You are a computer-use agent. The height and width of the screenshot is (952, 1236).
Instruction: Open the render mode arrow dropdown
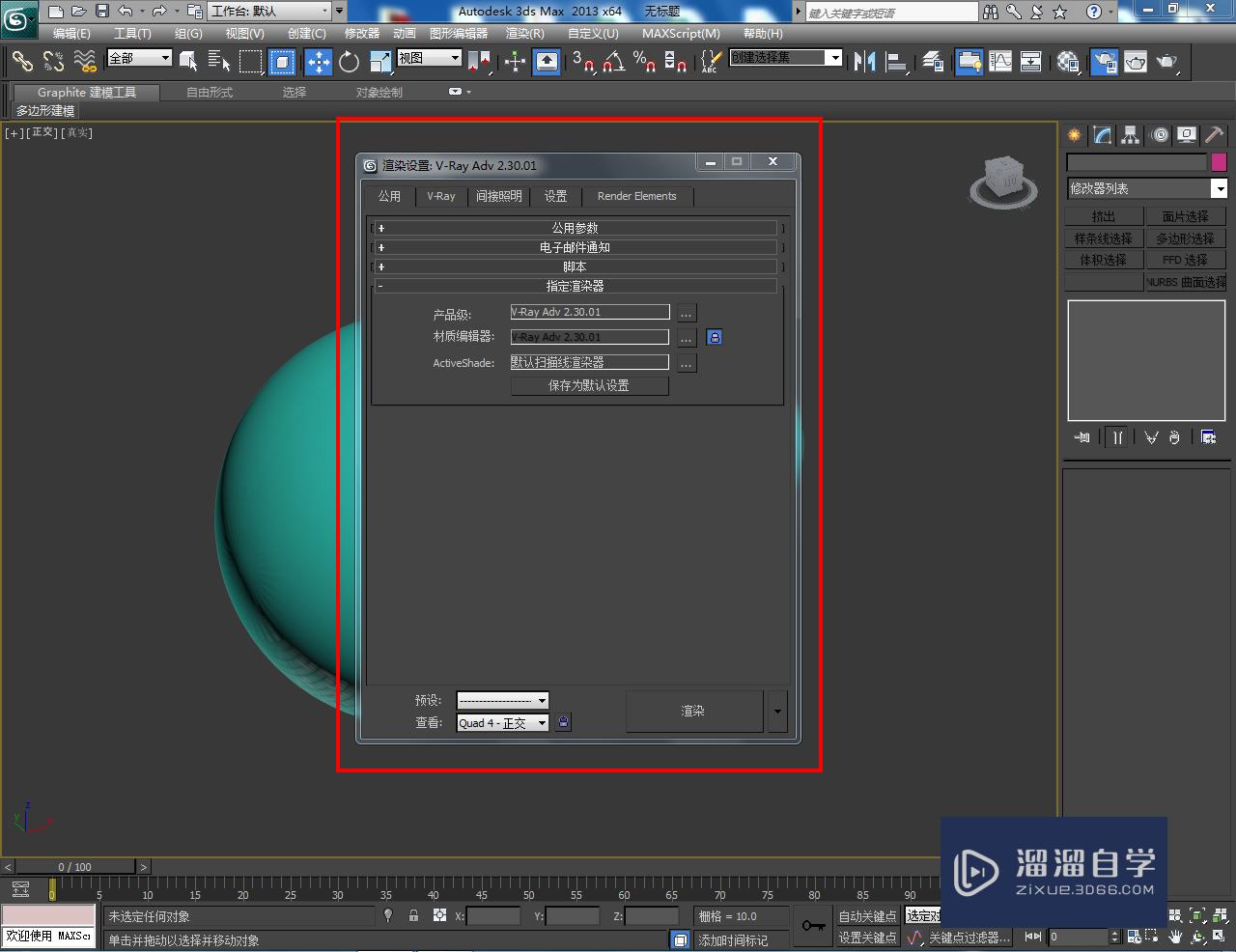(x=777, y=711)
